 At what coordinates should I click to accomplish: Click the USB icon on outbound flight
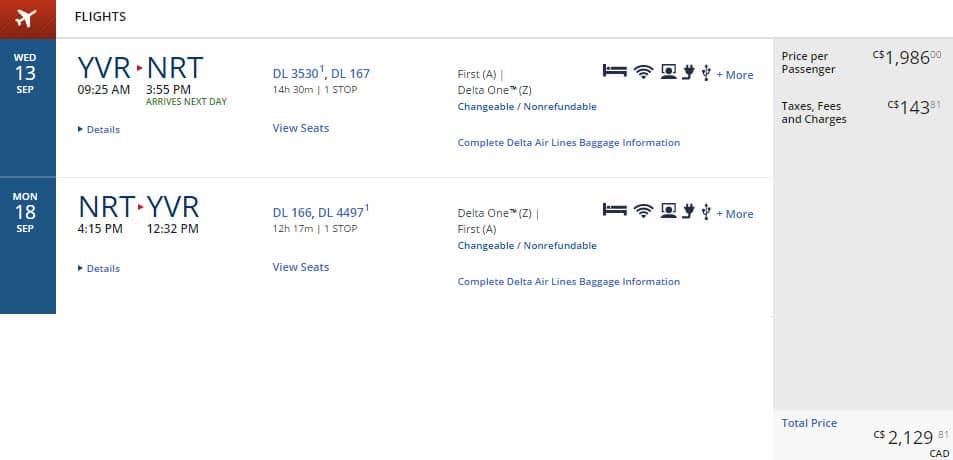[x=706, y=72]
